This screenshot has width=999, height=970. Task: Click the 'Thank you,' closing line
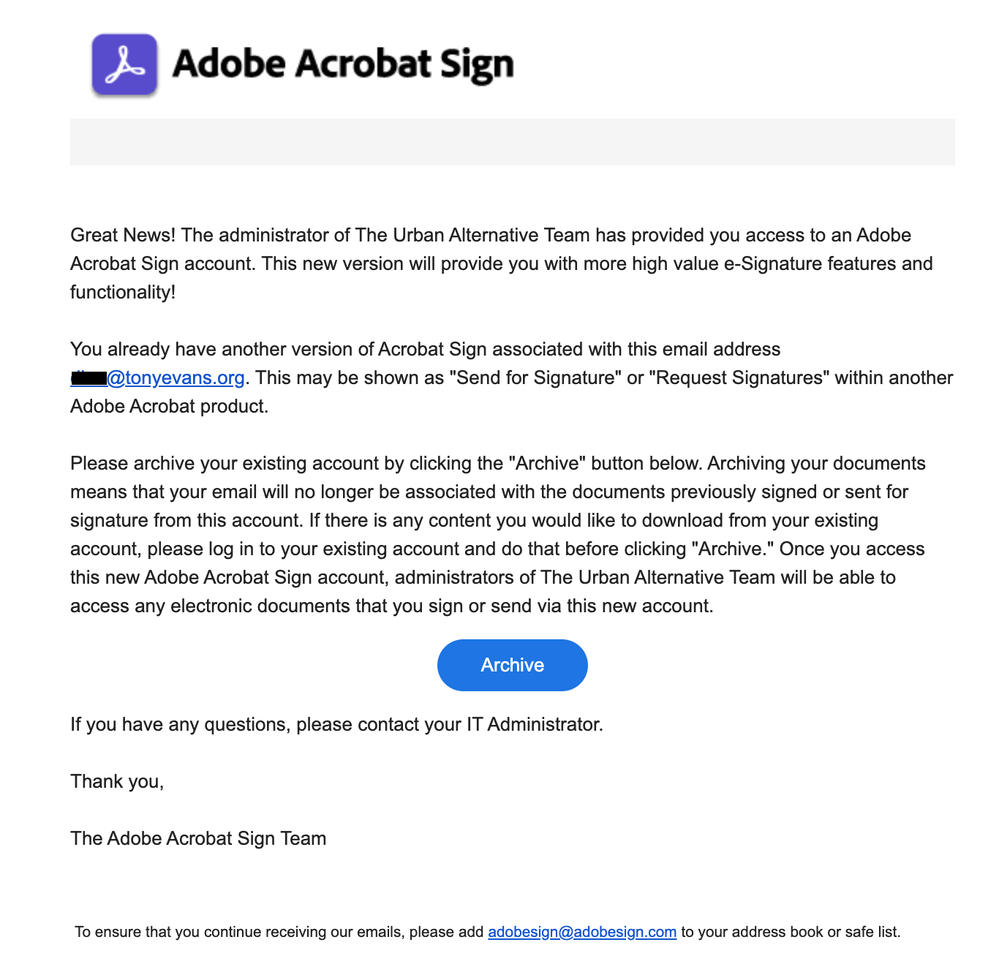click(117, 781)
